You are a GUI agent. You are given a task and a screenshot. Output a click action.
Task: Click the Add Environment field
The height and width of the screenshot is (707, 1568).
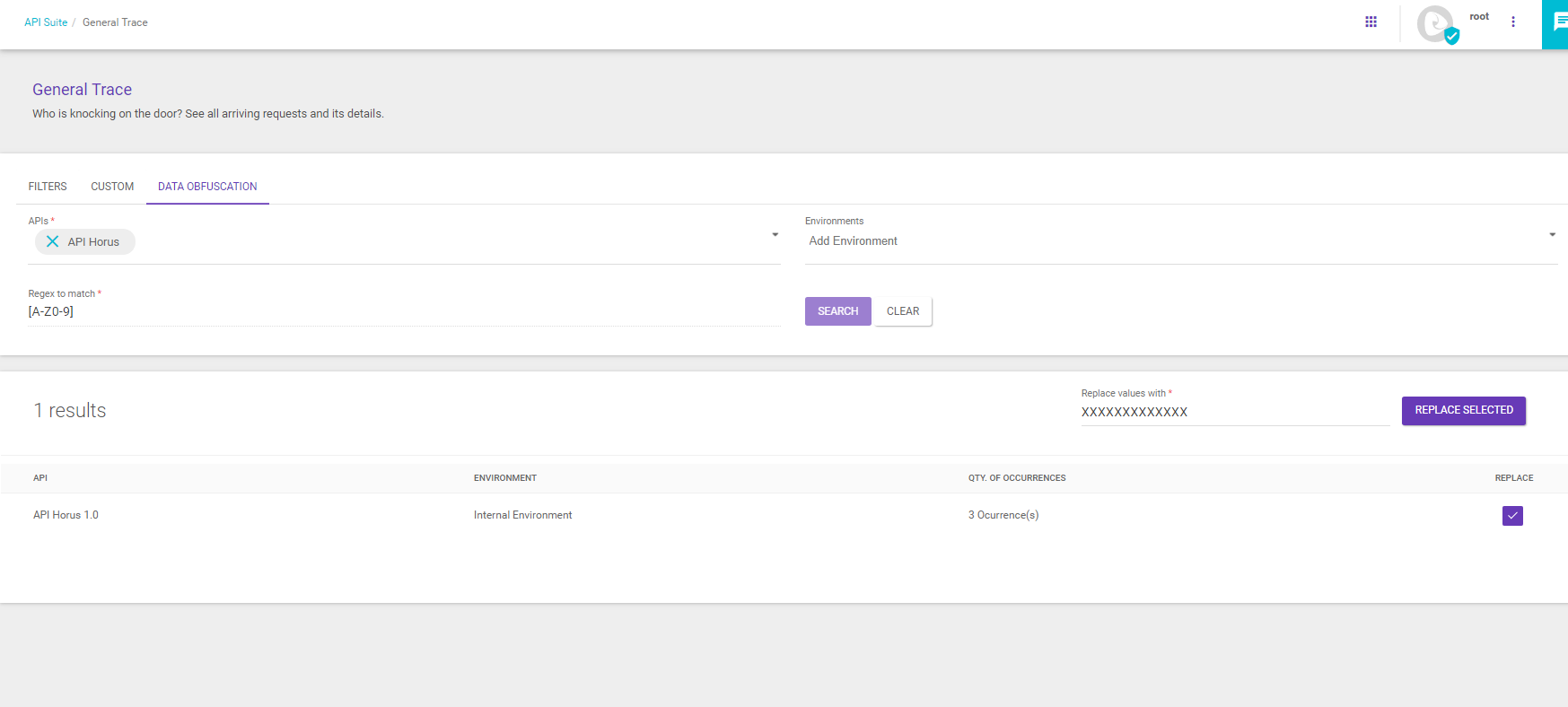1167,241
